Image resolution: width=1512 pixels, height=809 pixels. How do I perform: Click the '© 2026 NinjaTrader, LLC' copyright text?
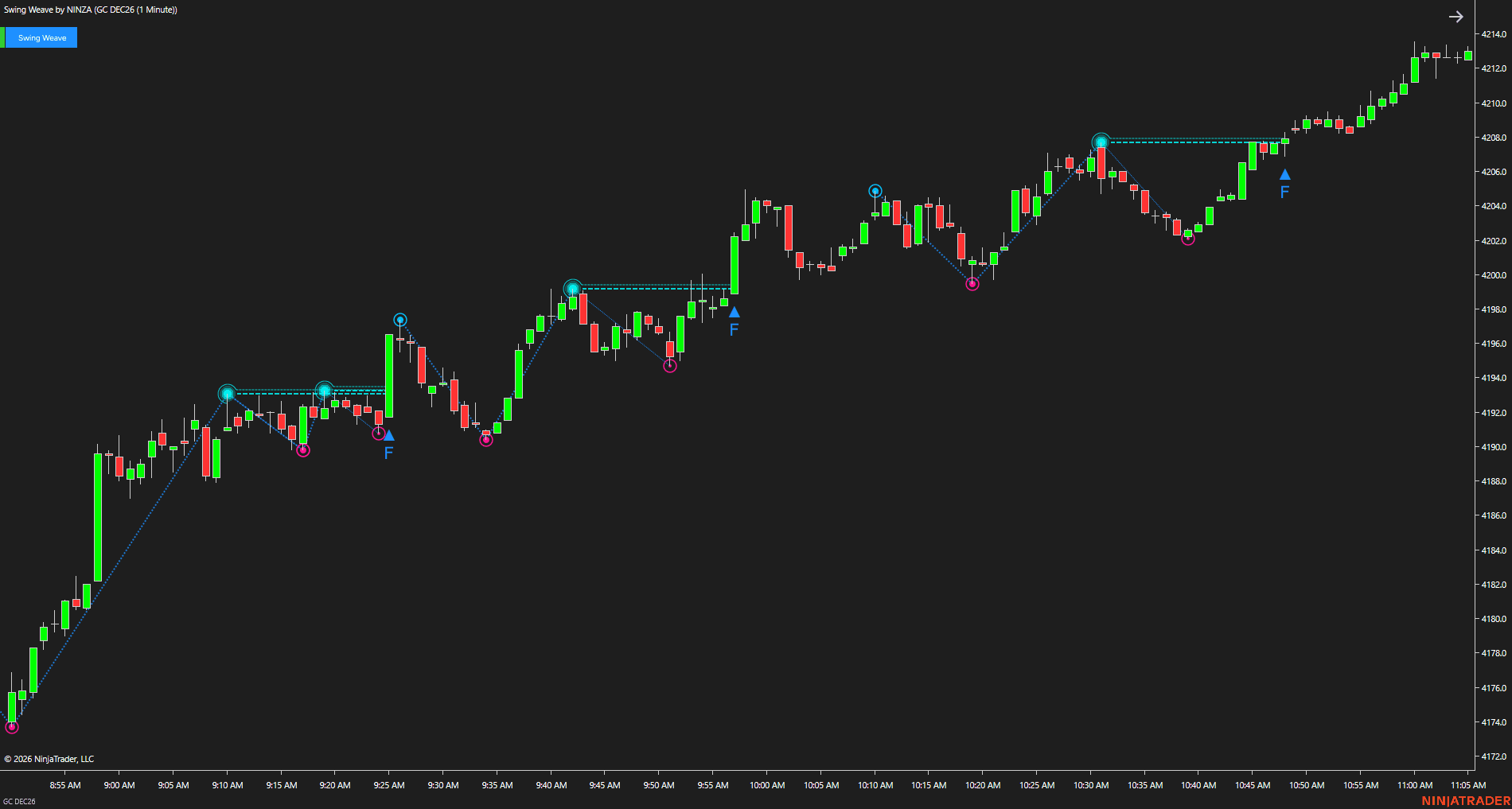[x=49, y=759]
